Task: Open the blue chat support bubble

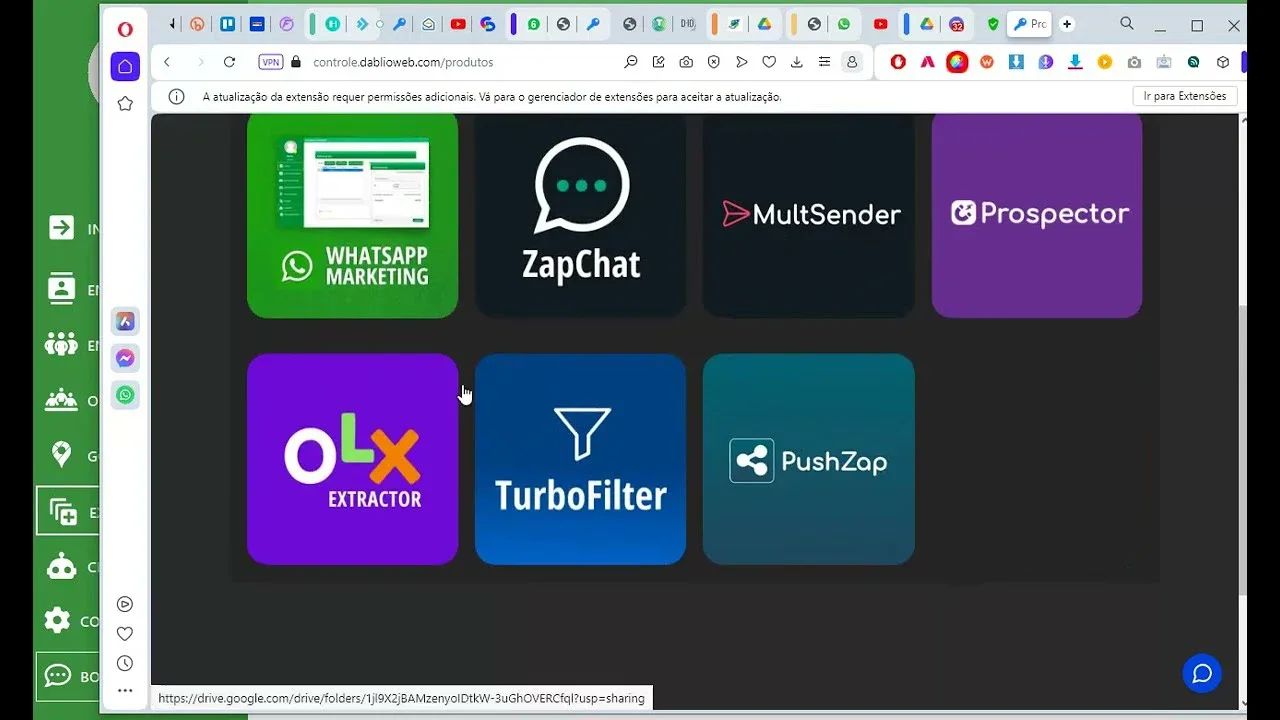Action: (x=1202, y=674)
